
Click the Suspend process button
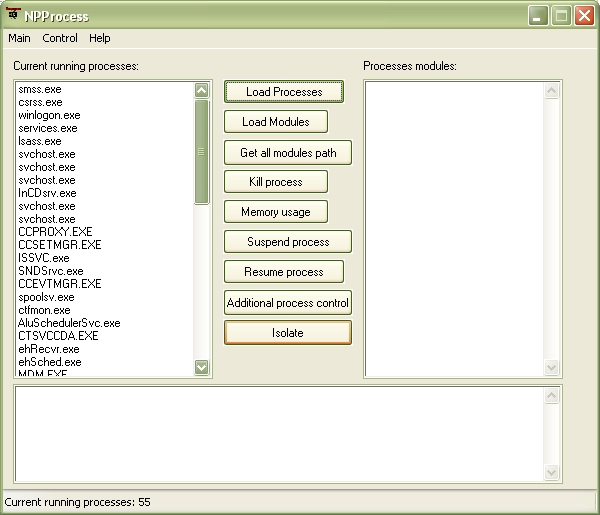pyautogui.click(x=288, y=241)
